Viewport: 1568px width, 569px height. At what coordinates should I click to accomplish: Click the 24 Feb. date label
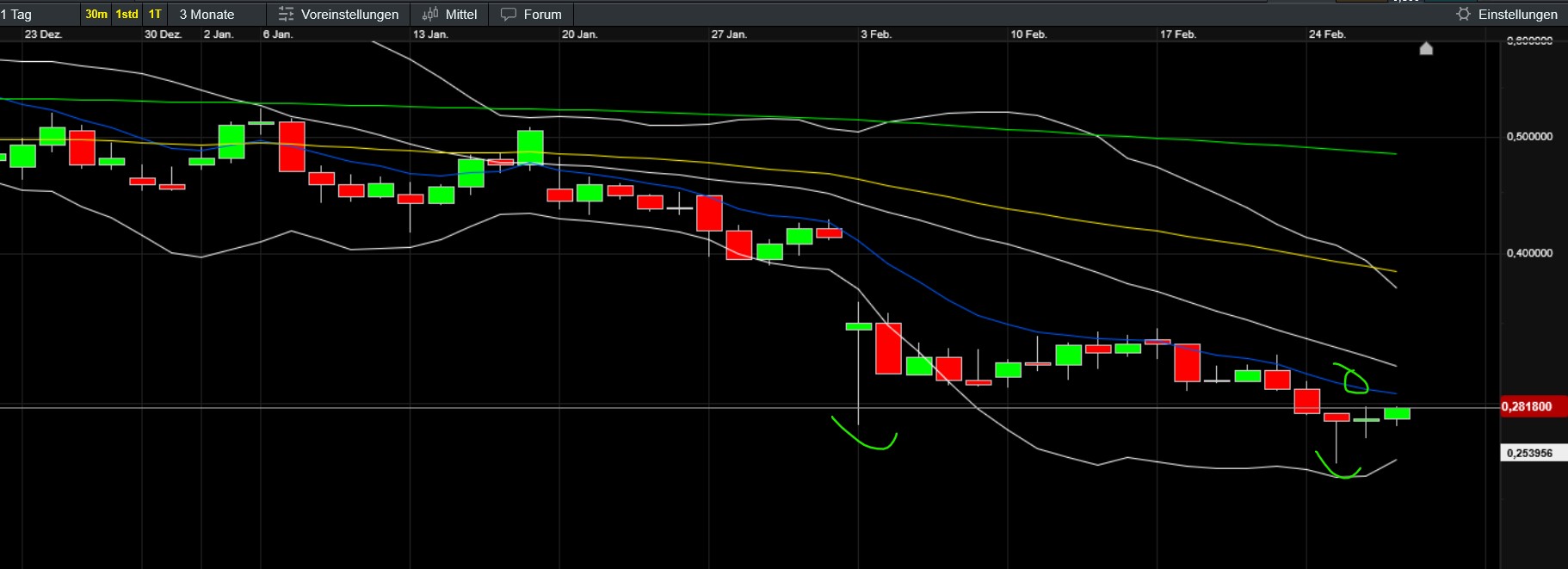coord(1327,34)
